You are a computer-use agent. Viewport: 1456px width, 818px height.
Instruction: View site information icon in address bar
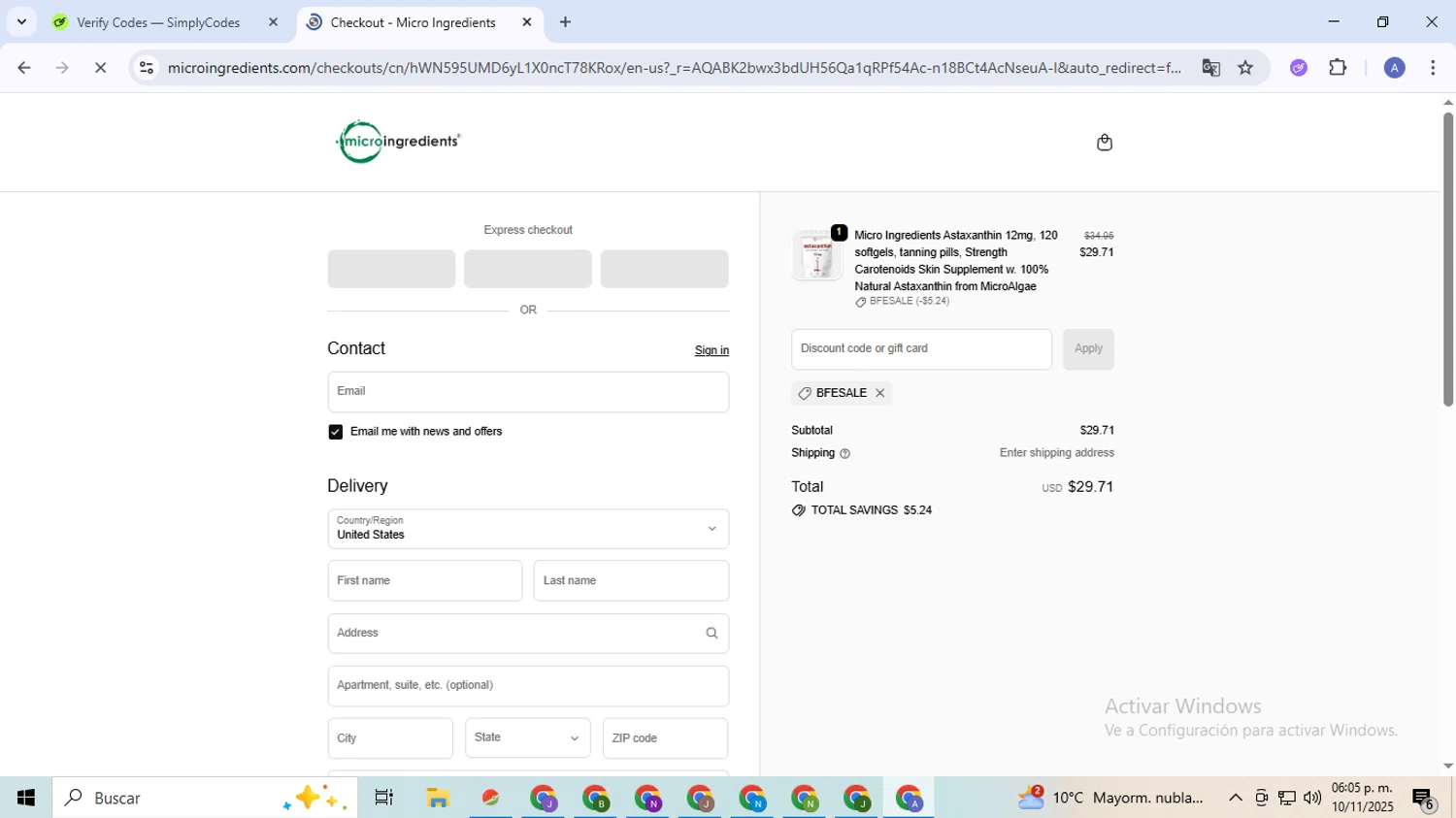[x=147, y=68]
